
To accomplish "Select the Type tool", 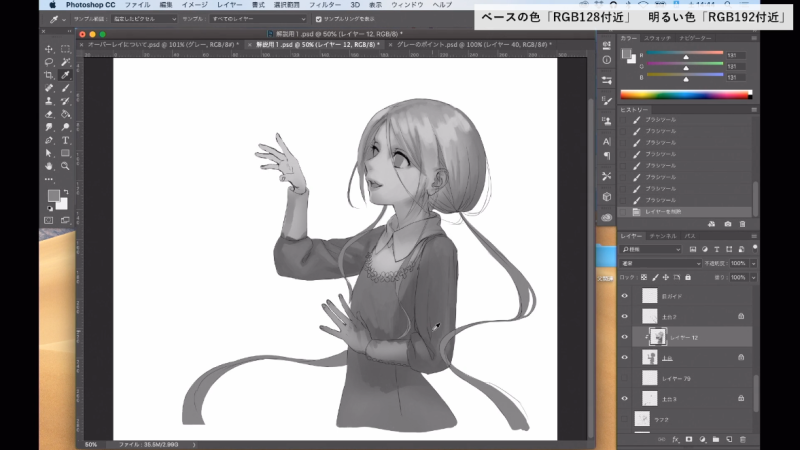I will [65, 140].
